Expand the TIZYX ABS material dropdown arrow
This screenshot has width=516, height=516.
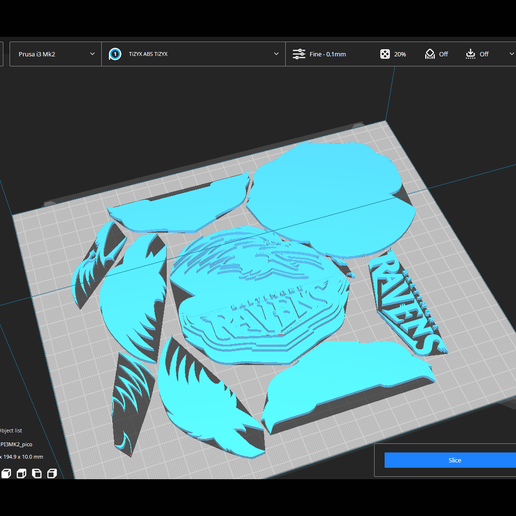[x=276, y=54]
